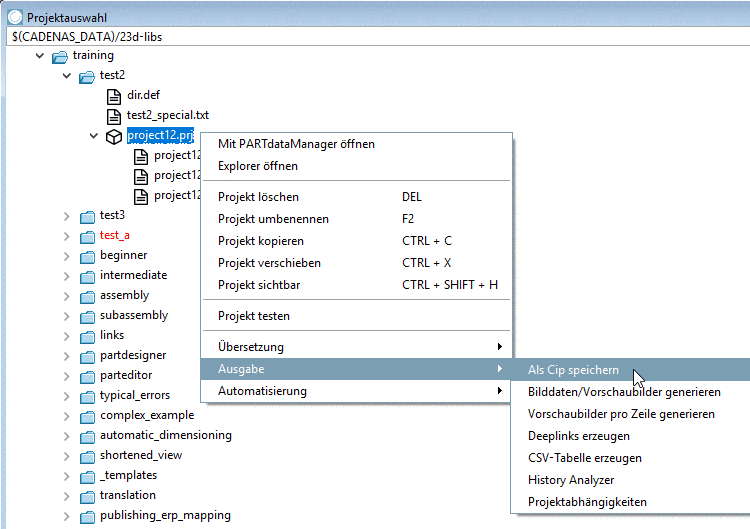Click the intermediate folder icon
Viewport: 750px width, 529px height.
(x=87, y=277)
